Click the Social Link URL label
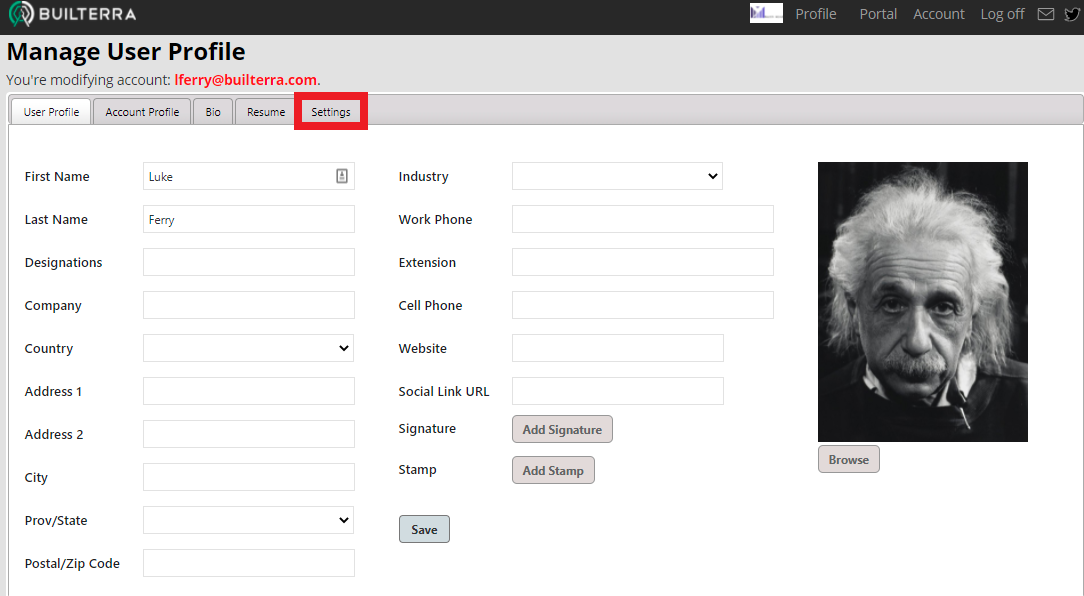This screenshot has width=1084, height=596. pyautogui.click(x=444, y=391)
